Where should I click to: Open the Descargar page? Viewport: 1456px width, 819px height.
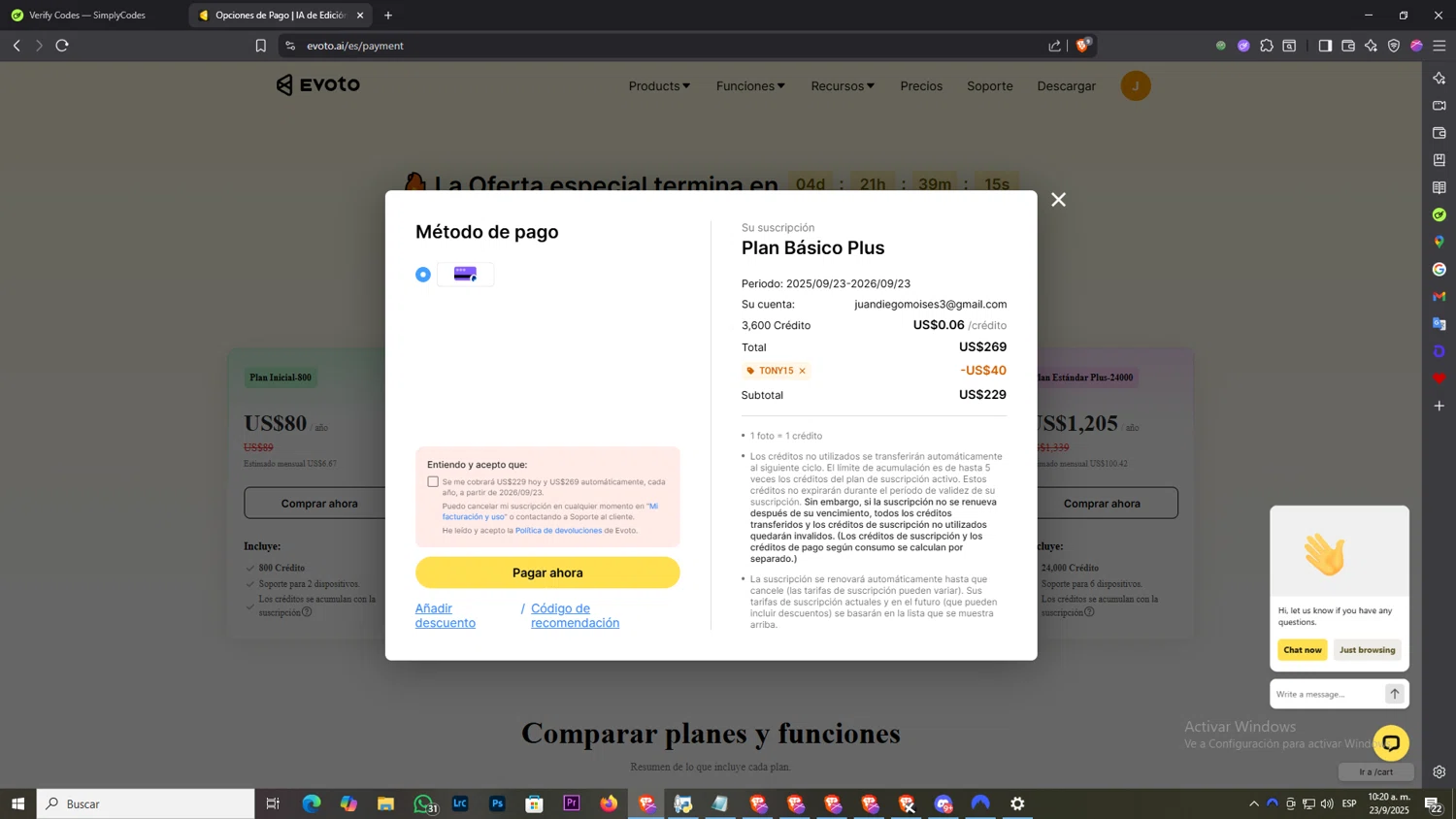click(1066, 86)
